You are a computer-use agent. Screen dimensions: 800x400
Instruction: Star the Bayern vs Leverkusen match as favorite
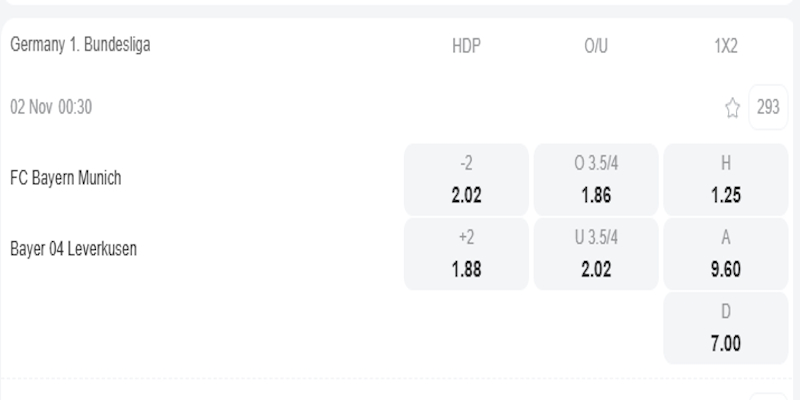pos(732,108)
